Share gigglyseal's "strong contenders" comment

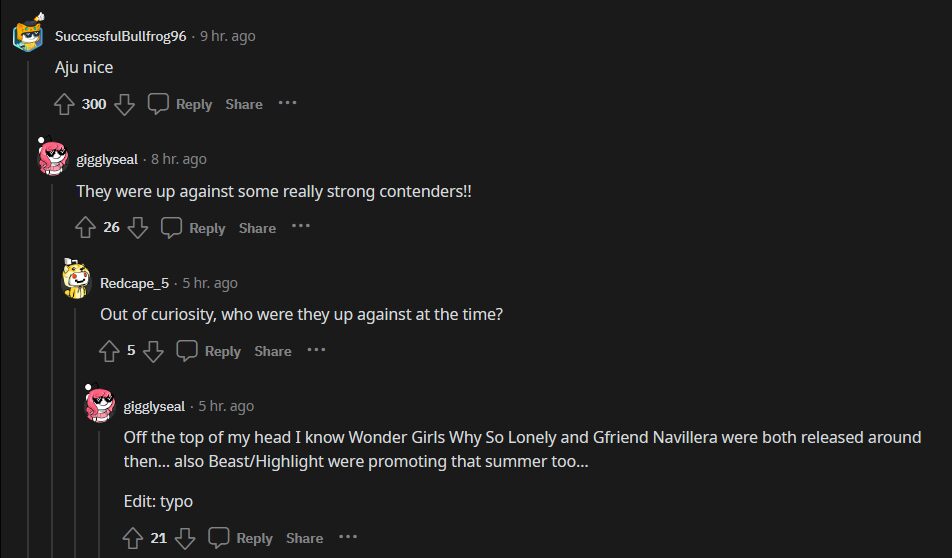tap(257, 228)
